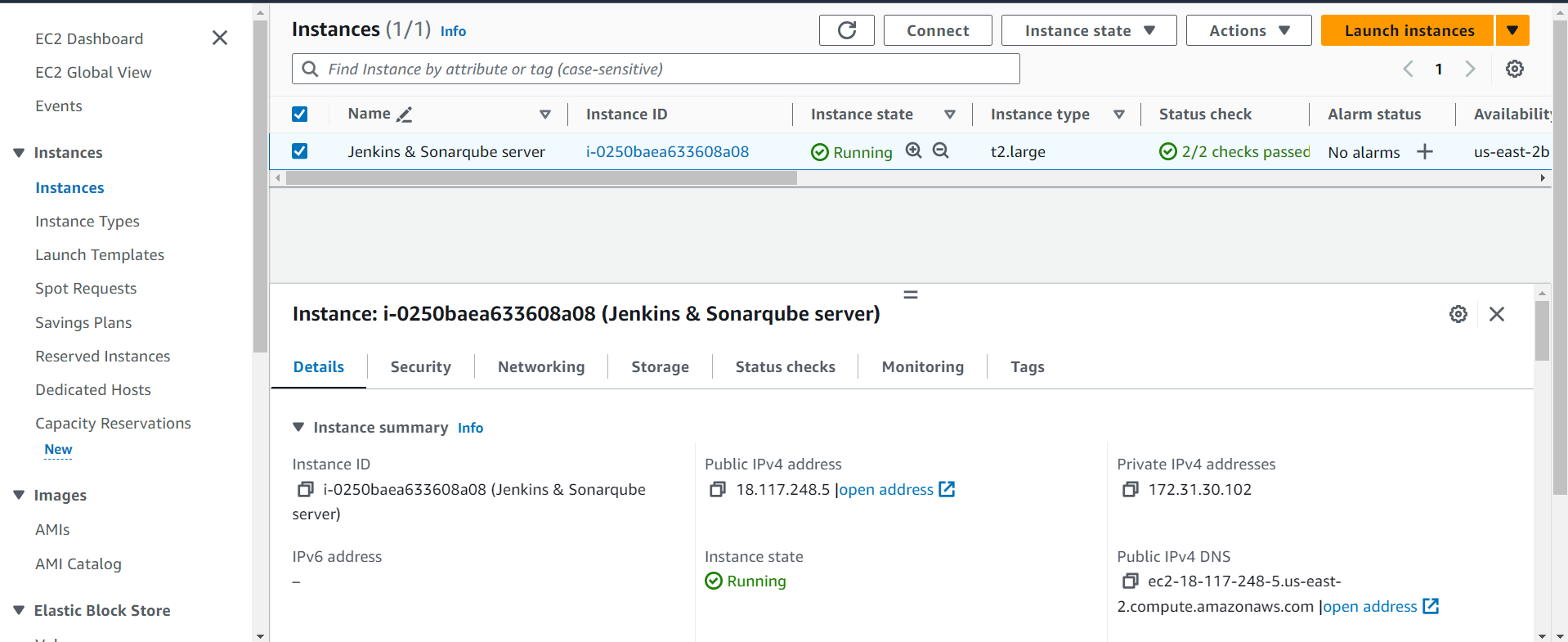Open table preferences gear icon
Screen dimensions: 1568x642
(x=1515, y=69)
